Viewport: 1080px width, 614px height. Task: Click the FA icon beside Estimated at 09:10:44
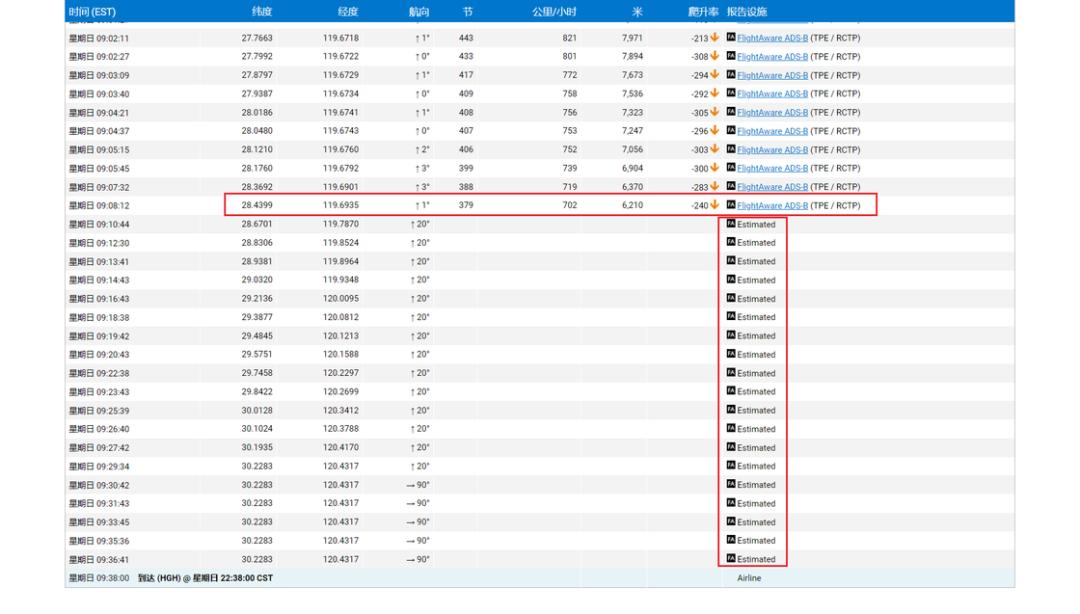click(731, 223)
